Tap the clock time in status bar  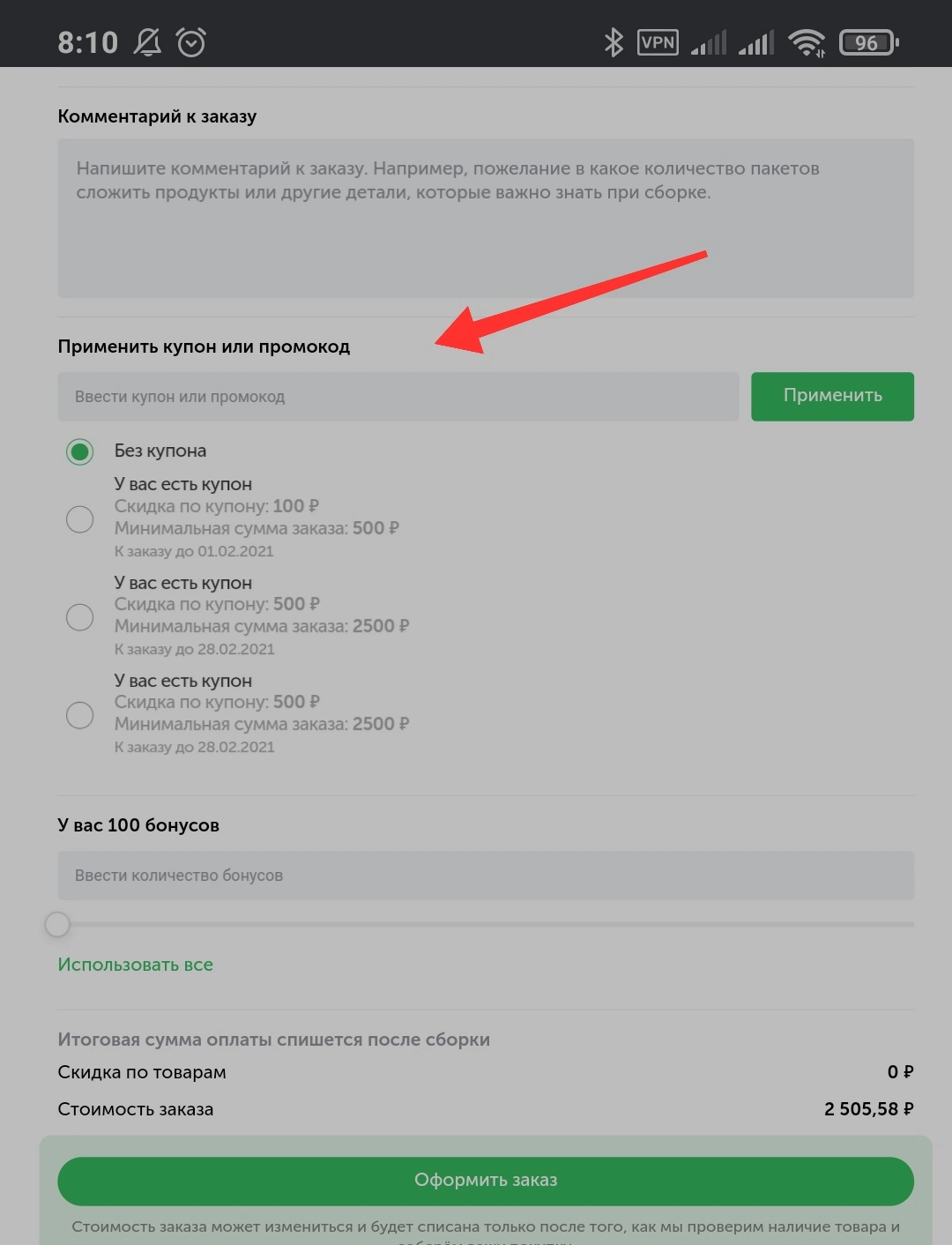[87, 42]
